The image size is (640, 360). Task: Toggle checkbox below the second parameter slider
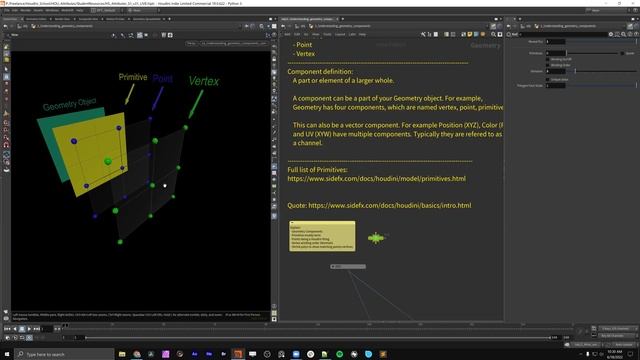[547, 79]
